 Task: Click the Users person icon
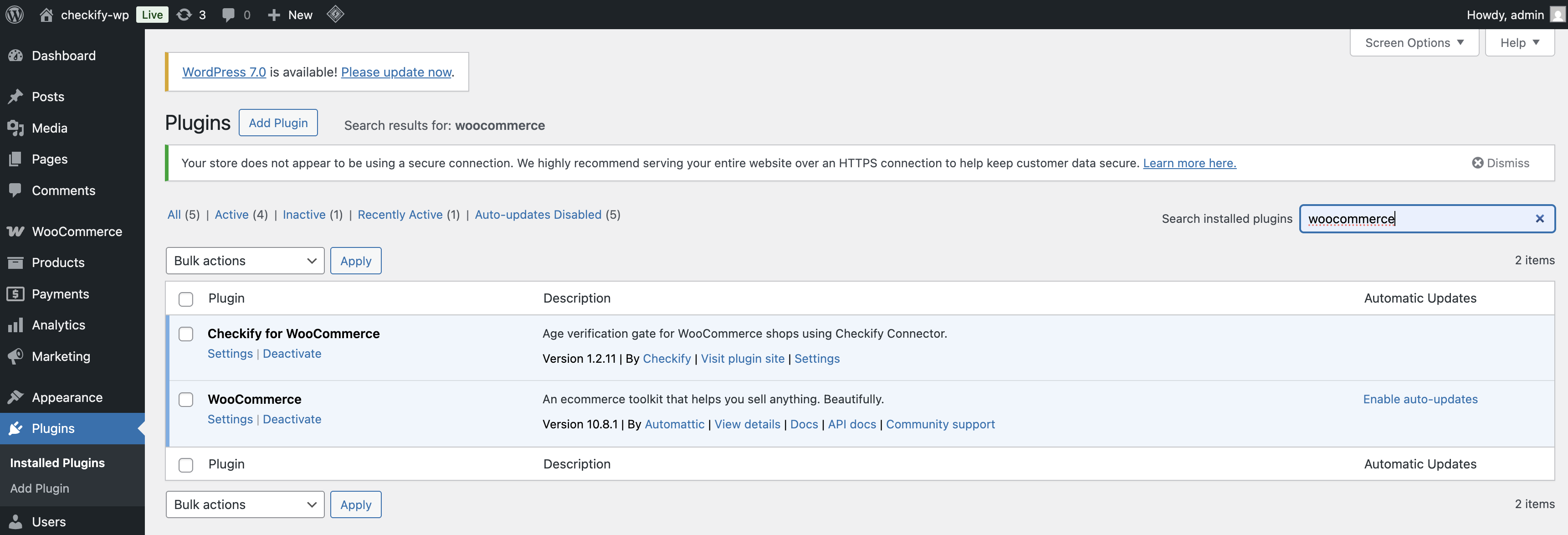click(x=16, y=522)
